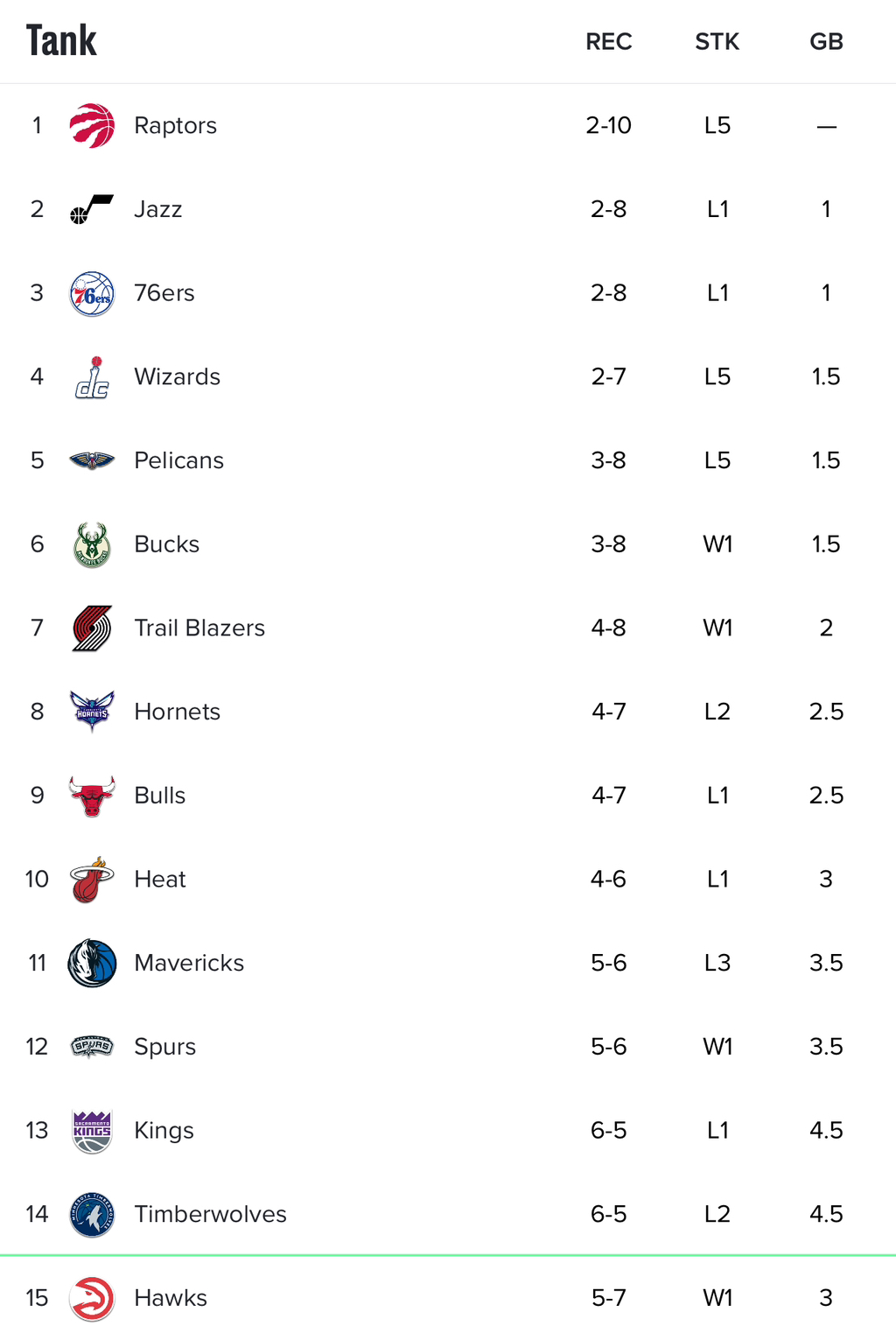The image size is (896, 1333).
Task: Click the Timberwolves logo icon
Action: click(92, 1215)
